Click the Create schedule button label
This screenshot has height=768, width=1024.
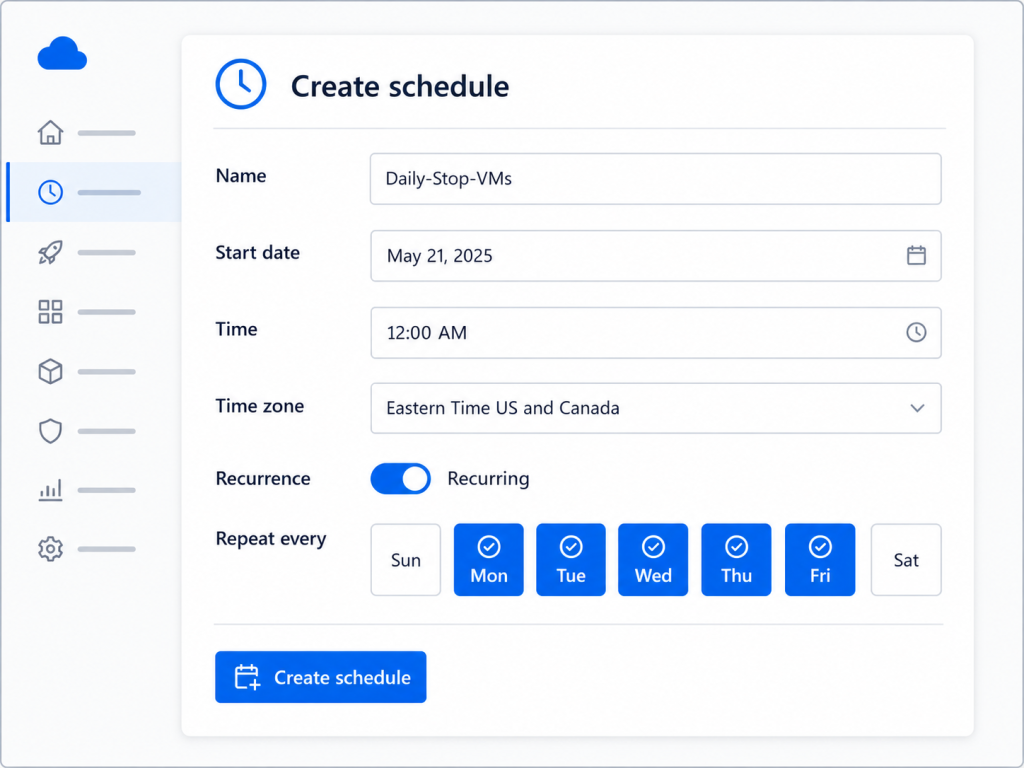click(x=342, y=677)
